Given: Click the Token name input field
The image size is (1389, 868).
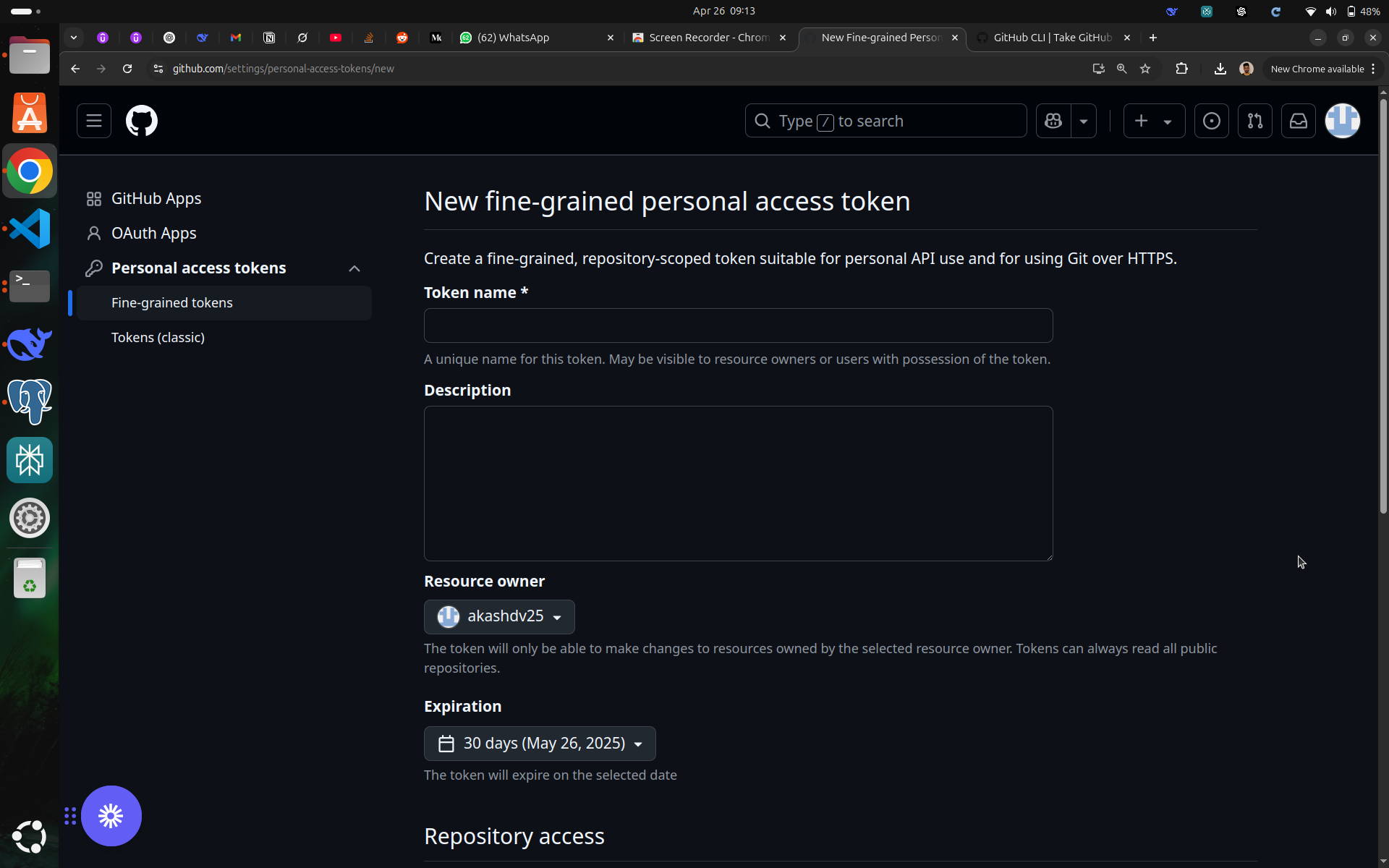Looking at the screenshot, I should (x=738, y=325).
